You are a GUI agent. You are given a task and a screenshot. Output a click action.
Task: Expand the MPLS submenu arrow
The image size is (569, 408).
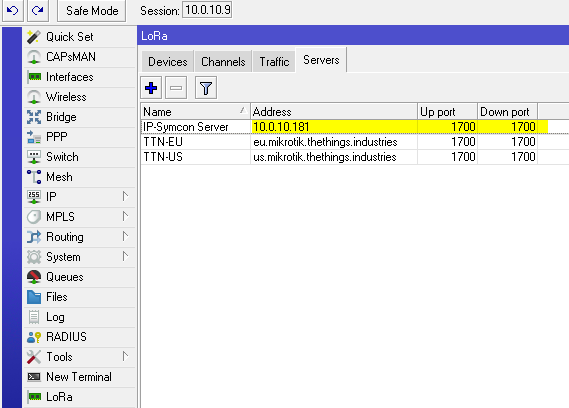coord(125,216)
